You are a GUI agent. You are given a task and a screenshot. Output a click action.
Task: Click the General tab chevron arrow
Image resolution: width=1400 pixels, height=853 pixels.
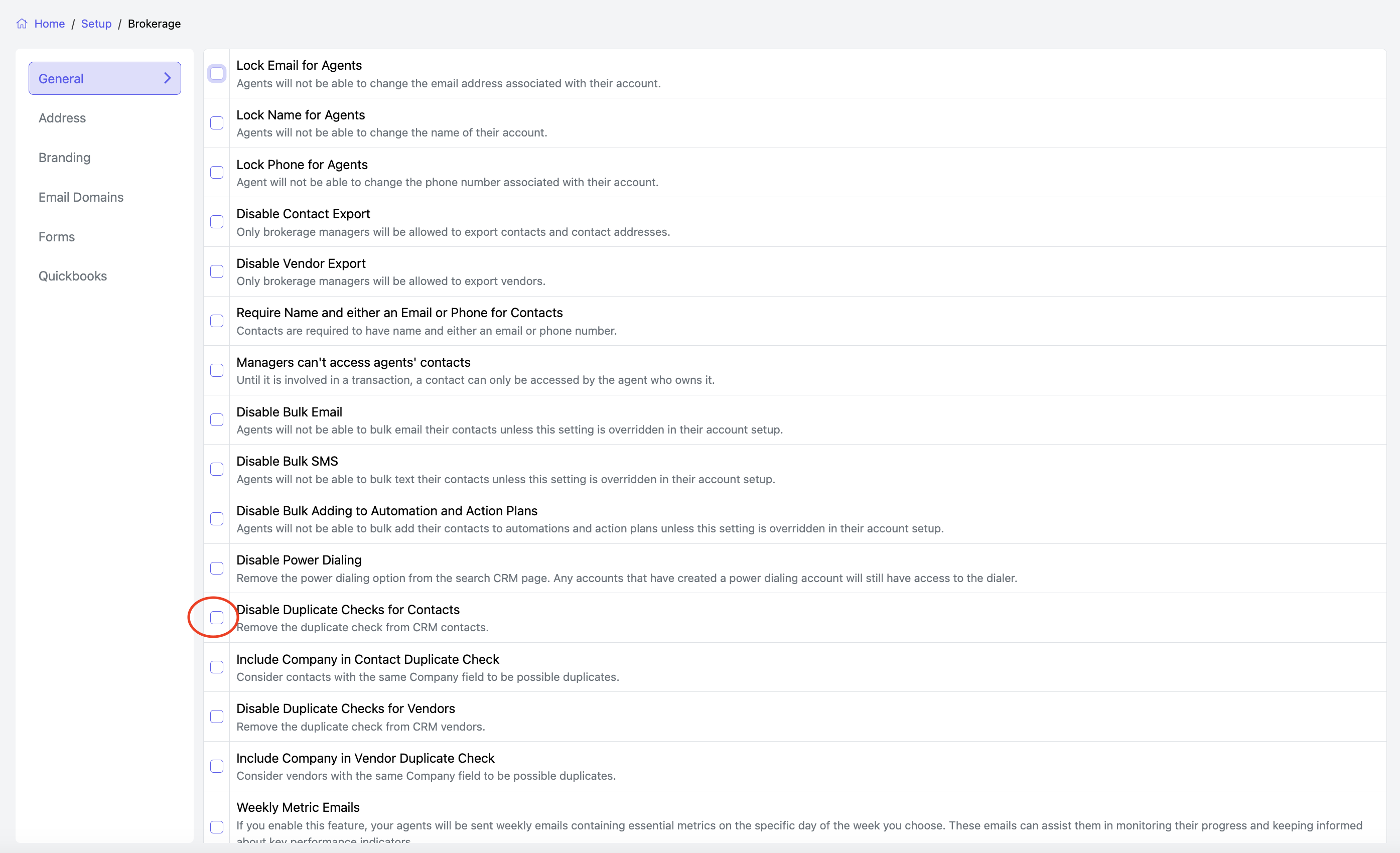pyautogui.click(x=167, y=78)
